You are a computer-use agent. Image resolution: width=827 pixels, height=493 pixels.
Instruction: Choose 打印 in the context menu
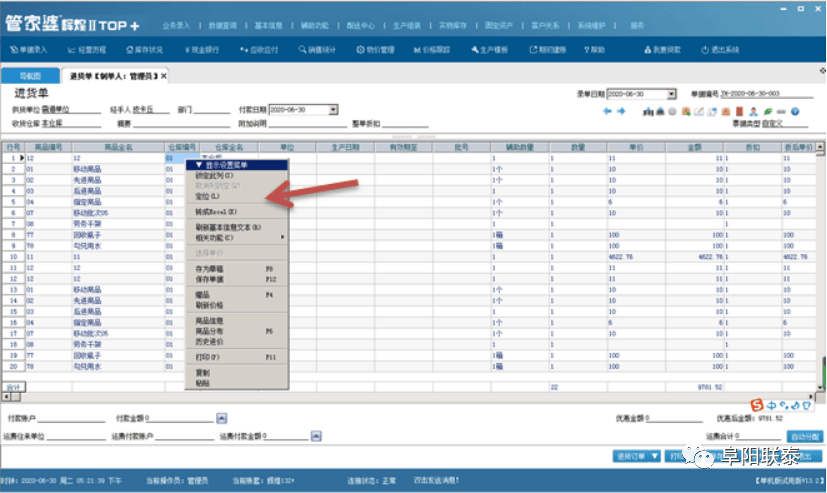point(237,357)
